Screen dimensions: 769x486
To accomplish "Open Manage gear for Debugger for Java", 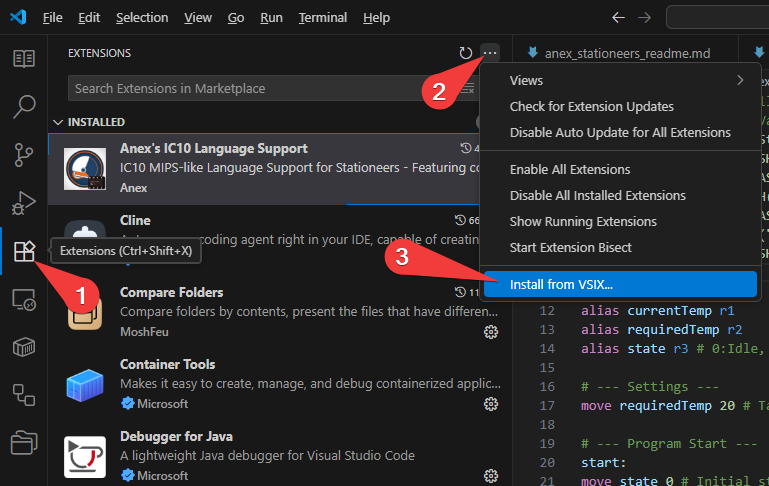I will click(x=491, y=476).
